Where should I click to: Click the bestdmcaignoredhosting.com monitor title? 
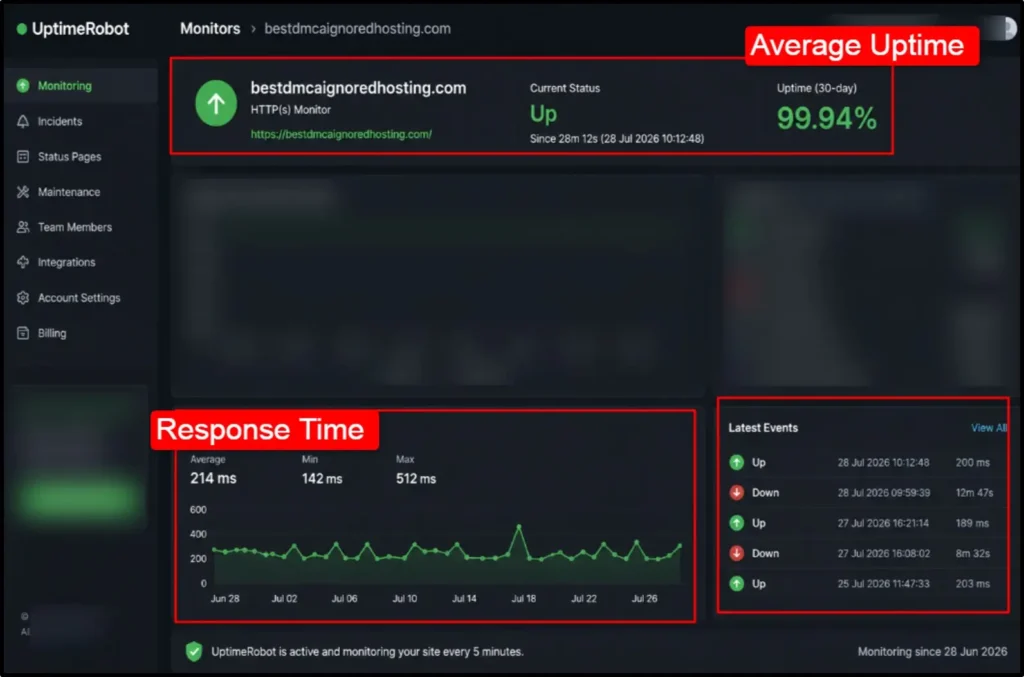(x=359, y=88)
